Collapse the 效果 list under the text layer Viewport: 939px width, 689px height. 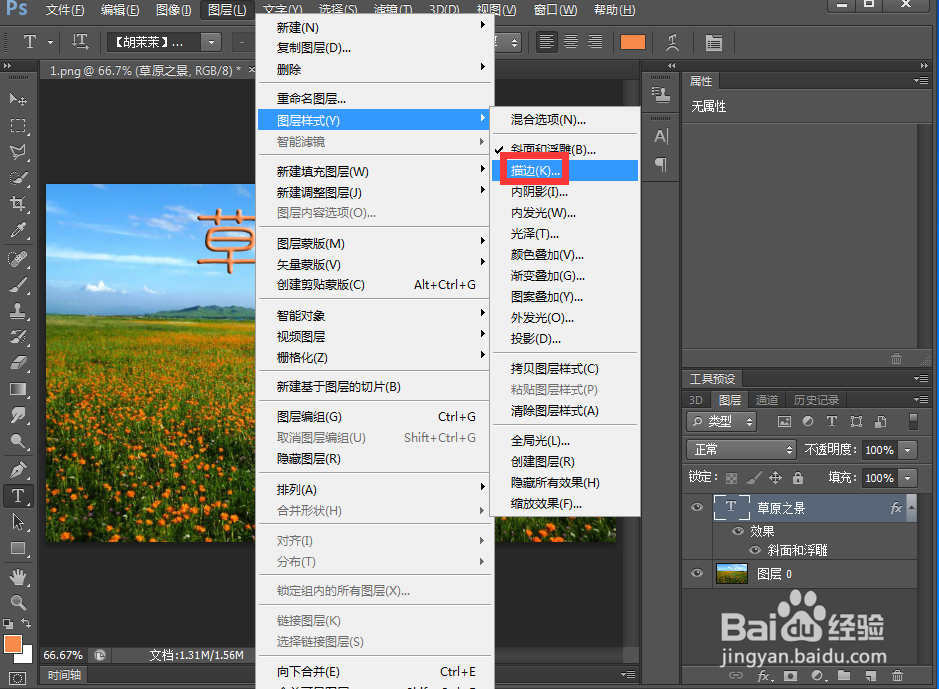point(909,508)
